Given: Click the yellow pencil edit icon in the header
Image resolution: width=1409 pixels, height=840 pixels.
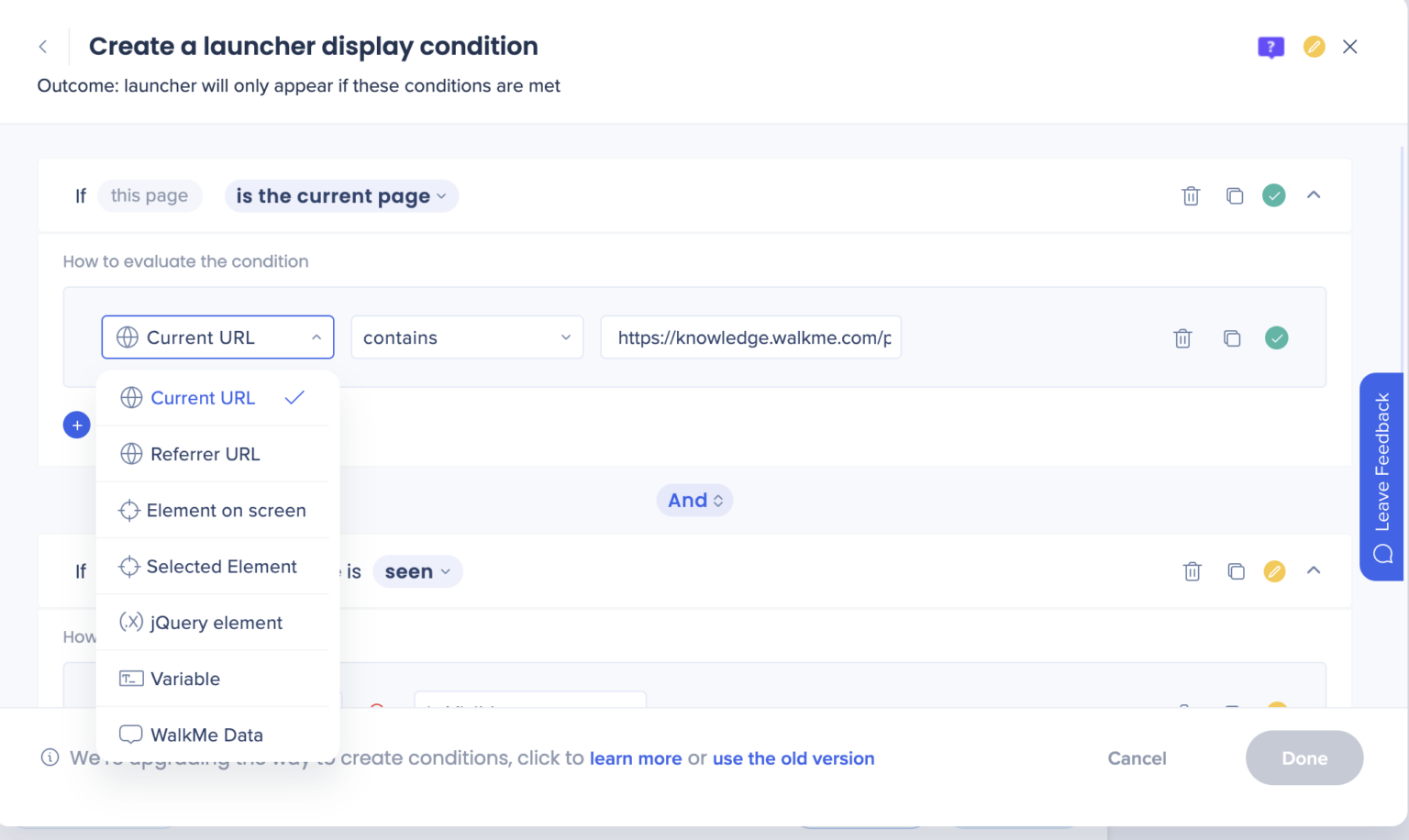Looking at the screenshot, I should point(1314,46).
